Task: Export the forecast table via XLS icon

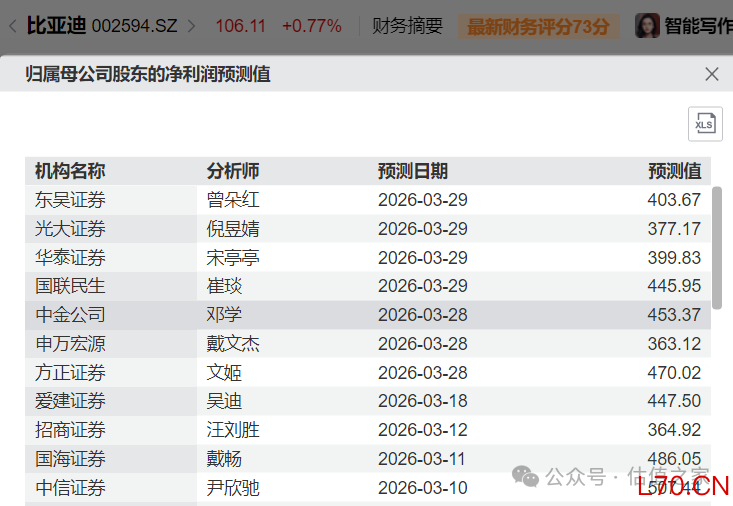Action: (x=704, y=124)
